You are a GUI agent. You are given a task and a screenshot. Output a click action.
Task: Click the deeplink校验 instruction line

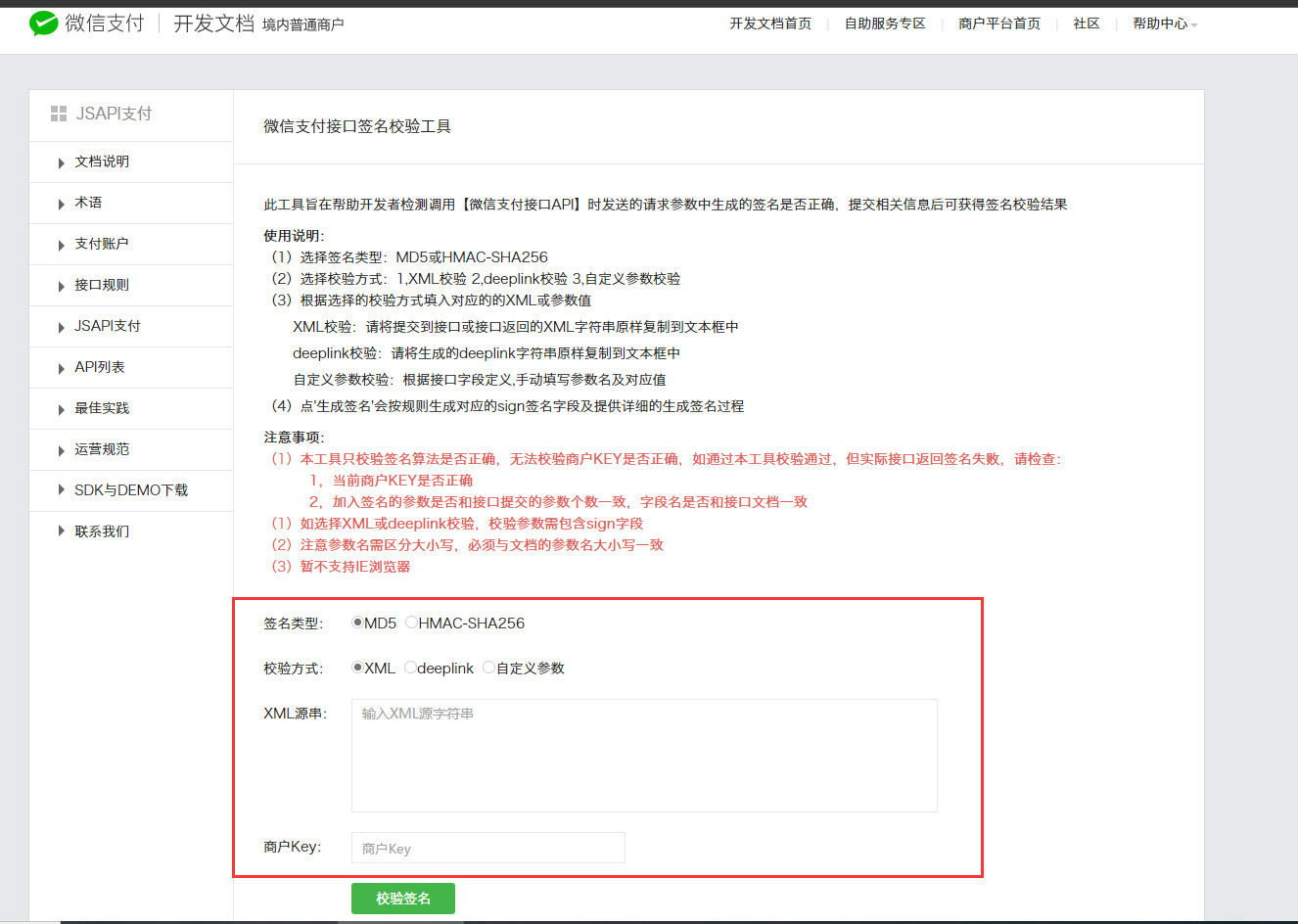[x=487, y=353]
